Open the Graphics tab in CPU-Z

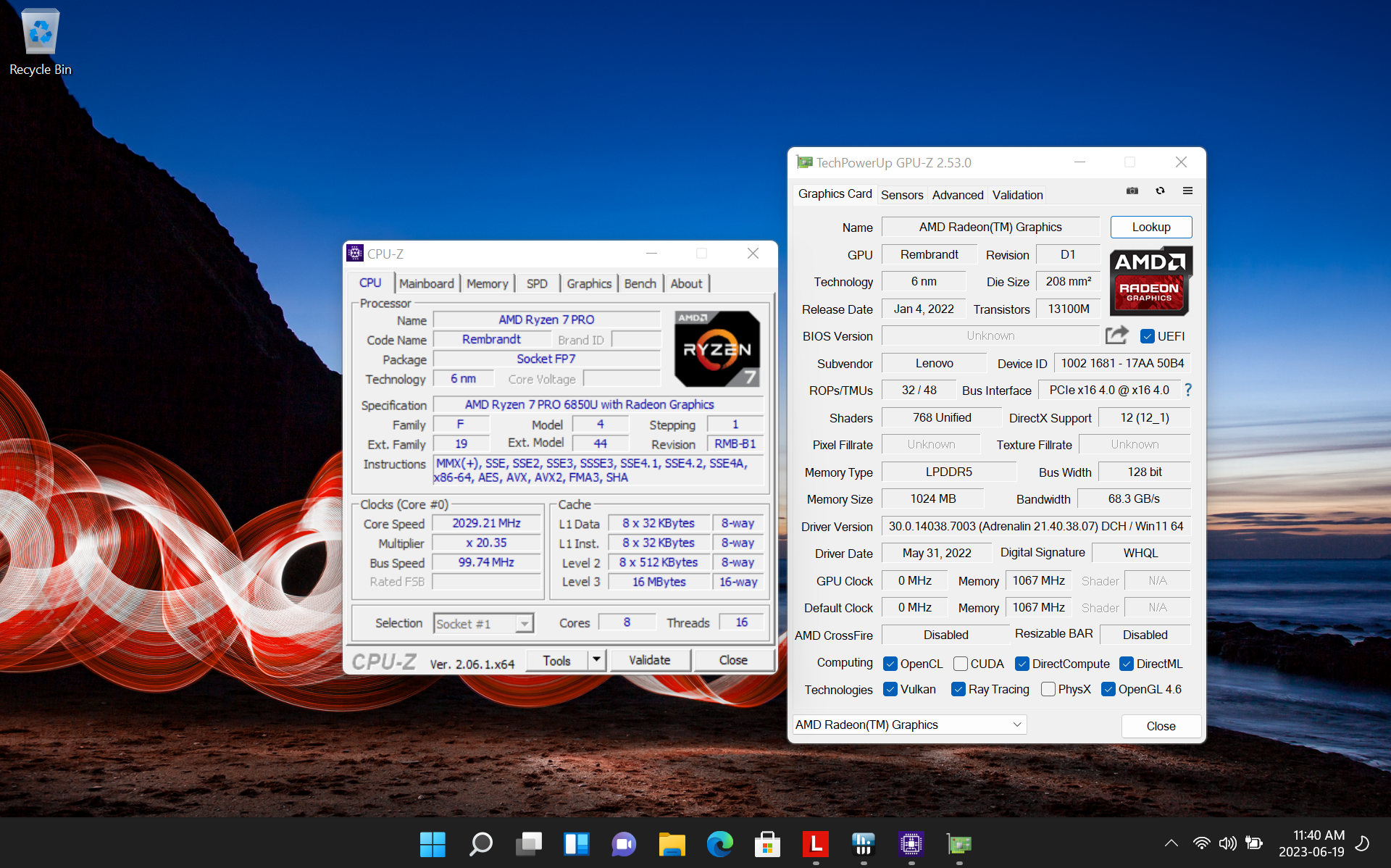(589, 283)
